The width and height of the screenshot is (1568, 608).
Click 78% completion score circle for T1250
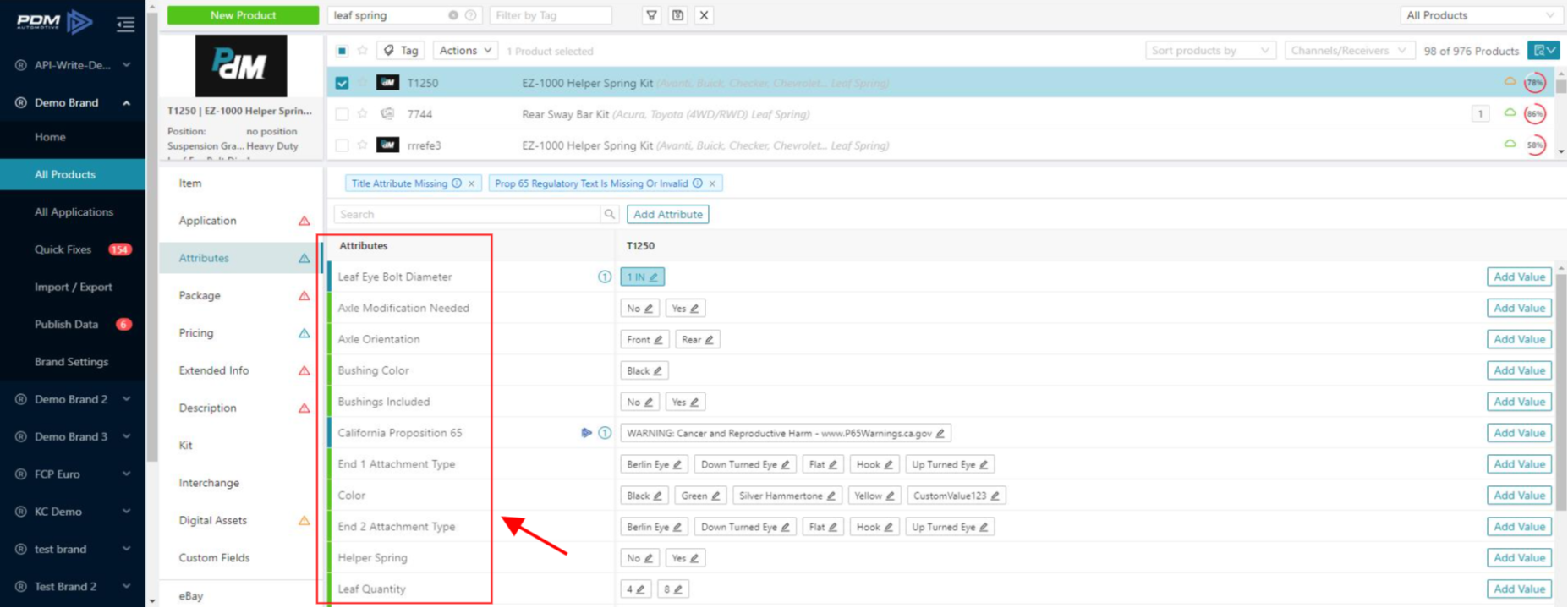pos(1534,83)
